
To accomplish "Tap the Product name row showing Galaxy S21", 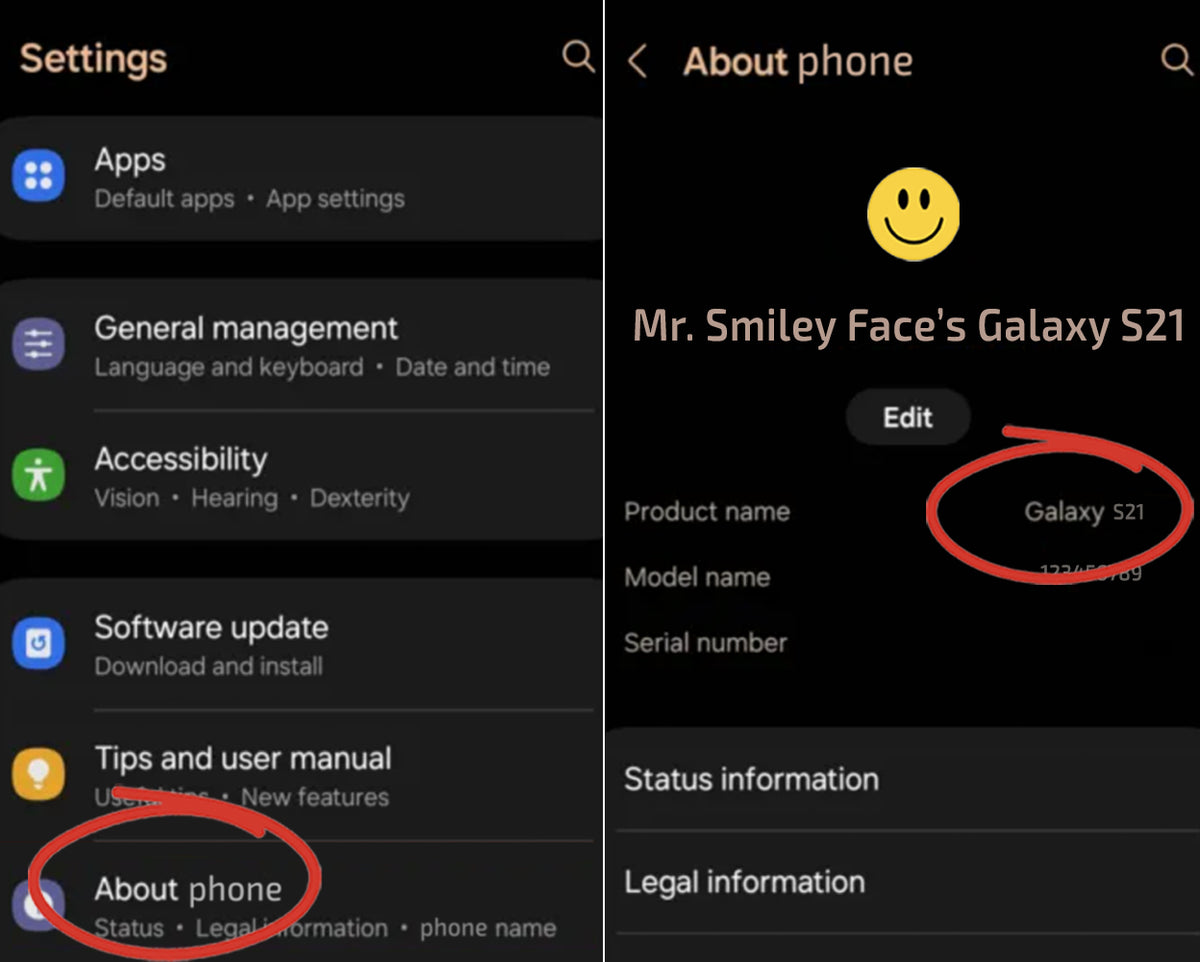I will (904, 511).
